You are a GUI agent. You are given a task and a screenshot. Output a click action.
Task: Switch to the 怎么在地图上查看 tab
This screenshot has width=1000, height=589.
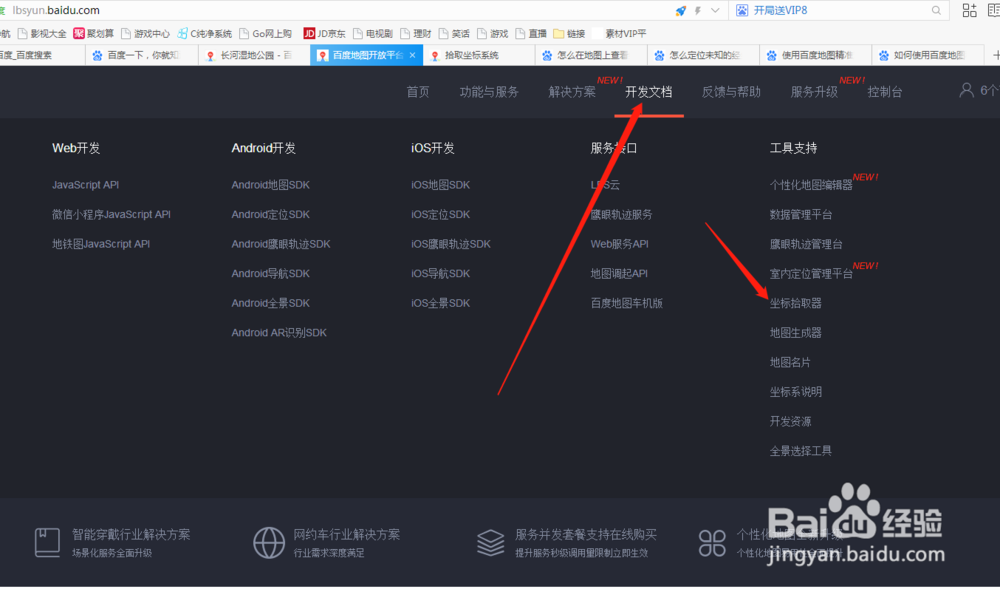591,55
